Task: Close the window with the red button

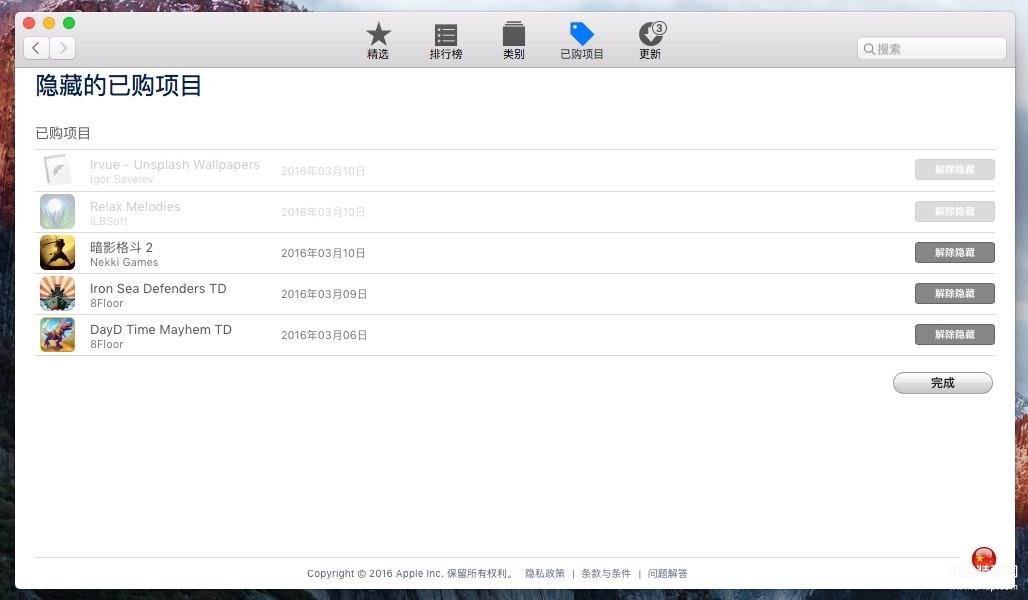Action: point(29,24)
